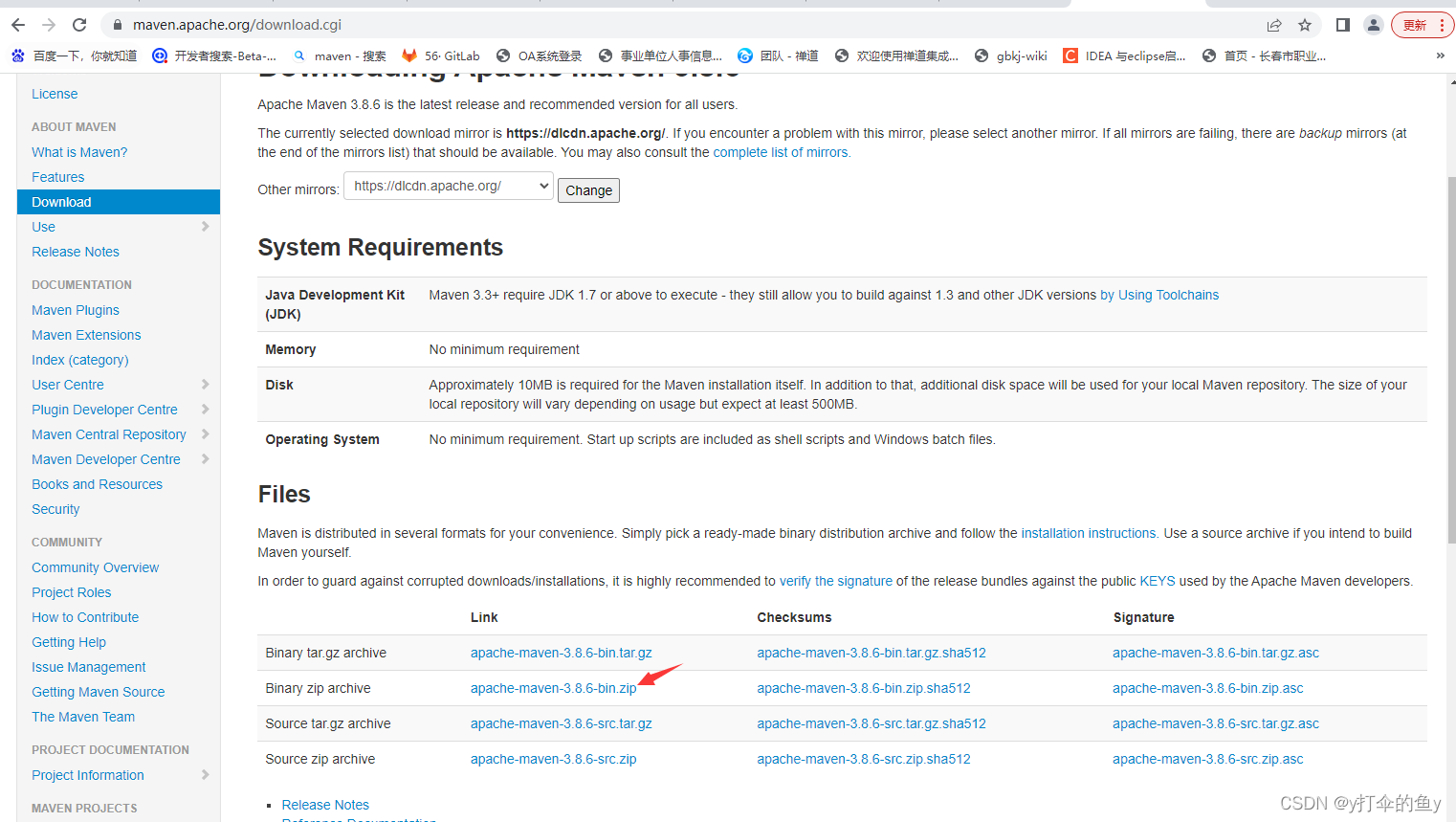
Task: Select Download in the left sidebar
Action: pos(61,201)
